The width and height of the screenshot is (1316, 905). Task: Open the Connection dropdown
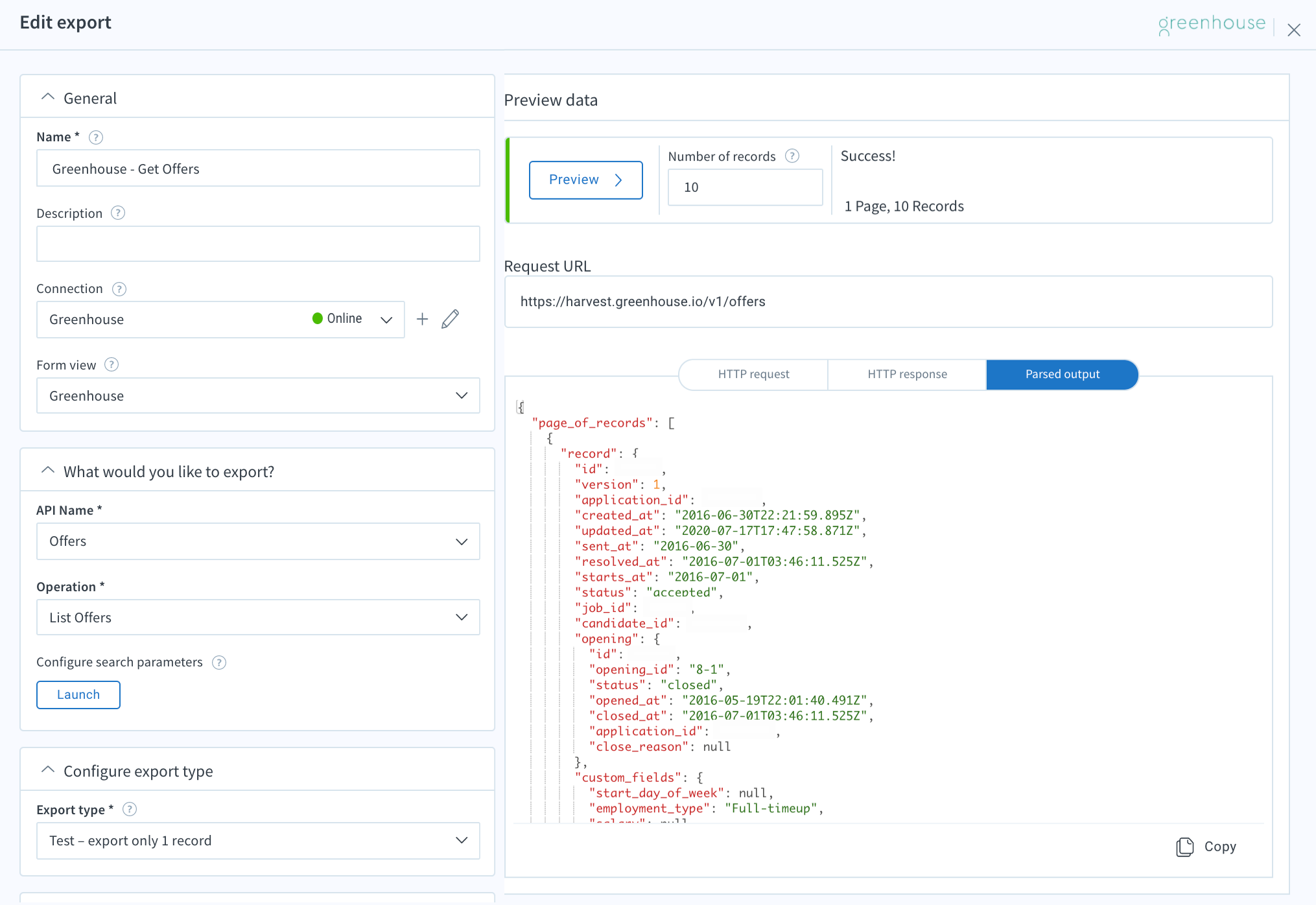pos(220,320)
